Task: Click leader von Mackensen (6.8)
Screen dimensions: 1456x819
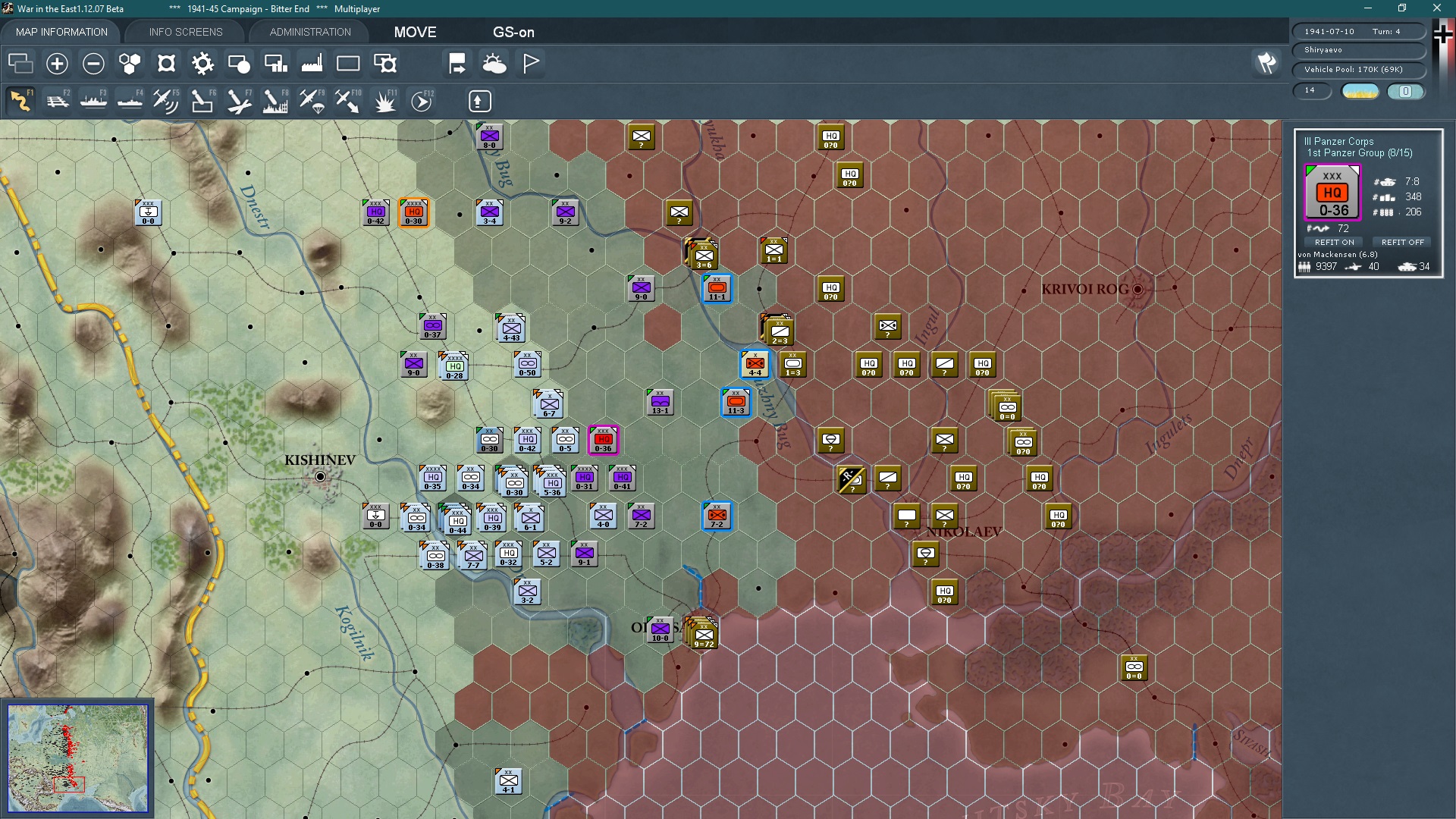Action: 1338,255
